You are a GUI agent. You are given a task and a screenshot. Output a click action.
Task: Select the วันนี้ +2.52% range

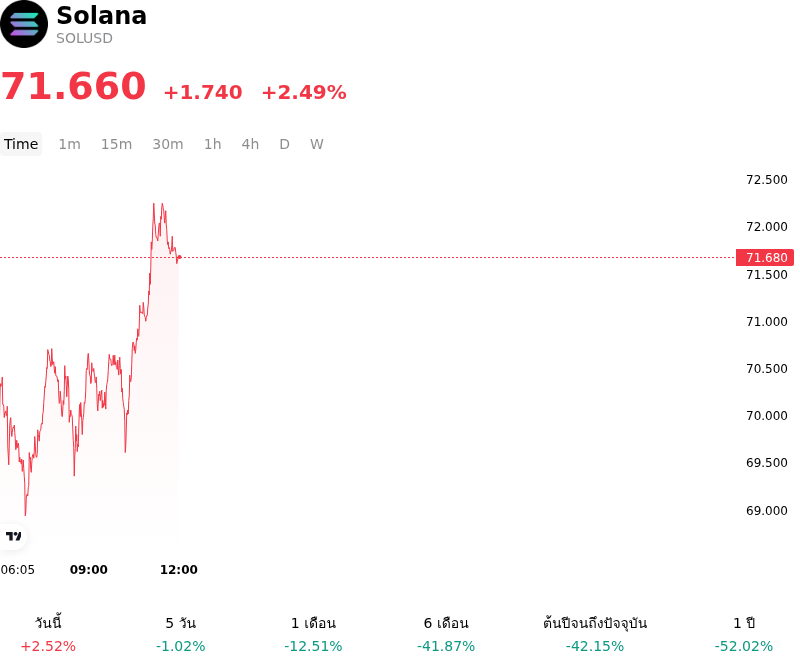click(48, 634)
